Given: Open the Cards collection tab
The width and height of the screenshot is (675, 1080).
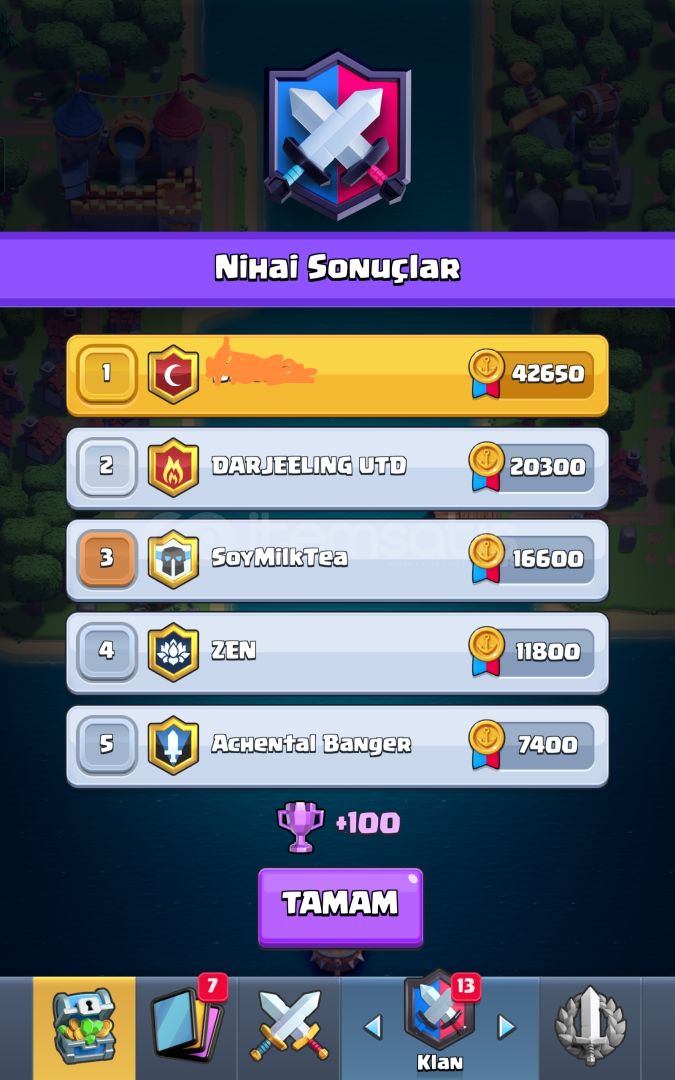Looking at the screenshot, I should (x=187, y=1028).
